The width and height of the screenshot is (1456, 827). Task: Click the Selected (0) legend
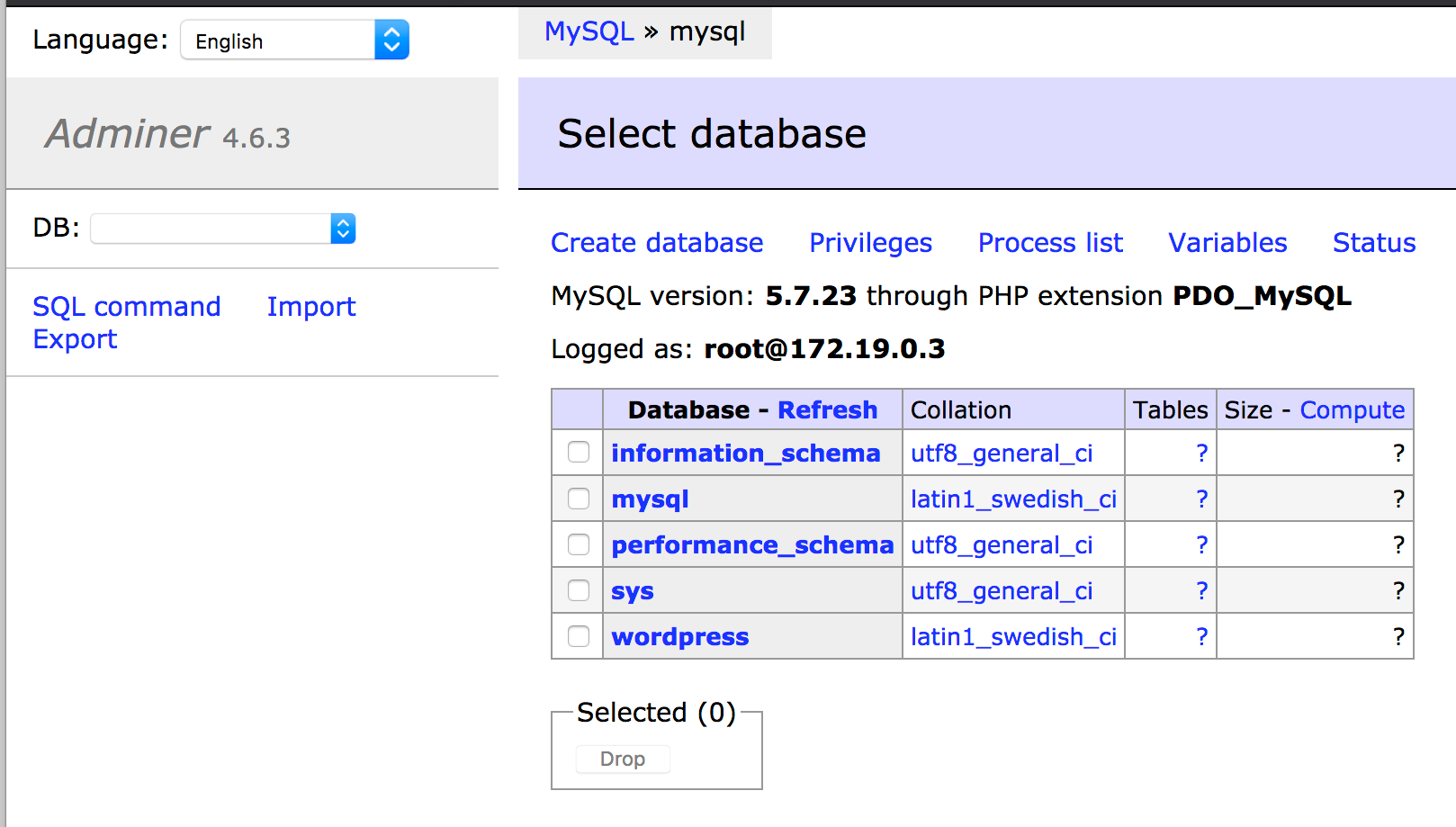coord(656,713)
